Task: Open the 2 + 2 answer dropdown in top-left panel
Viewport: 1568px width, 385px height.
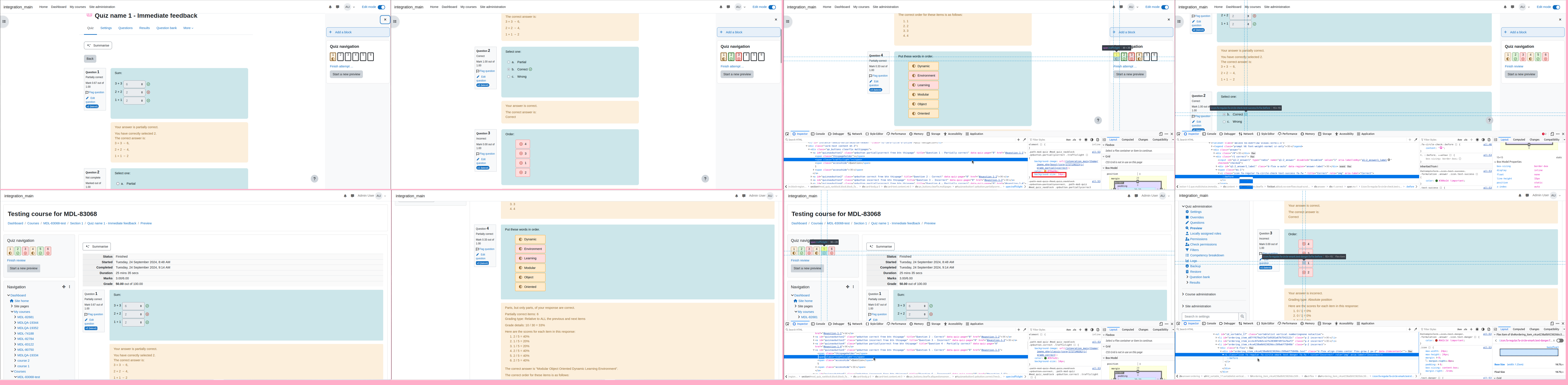Action: (134, 92)
